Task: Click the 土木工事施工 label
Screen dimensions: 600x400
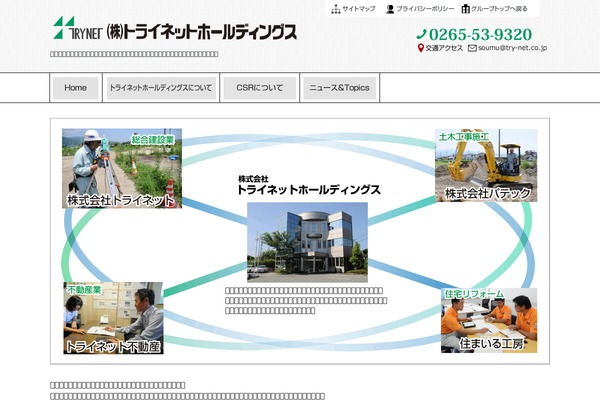Action: tap(464, 137)
